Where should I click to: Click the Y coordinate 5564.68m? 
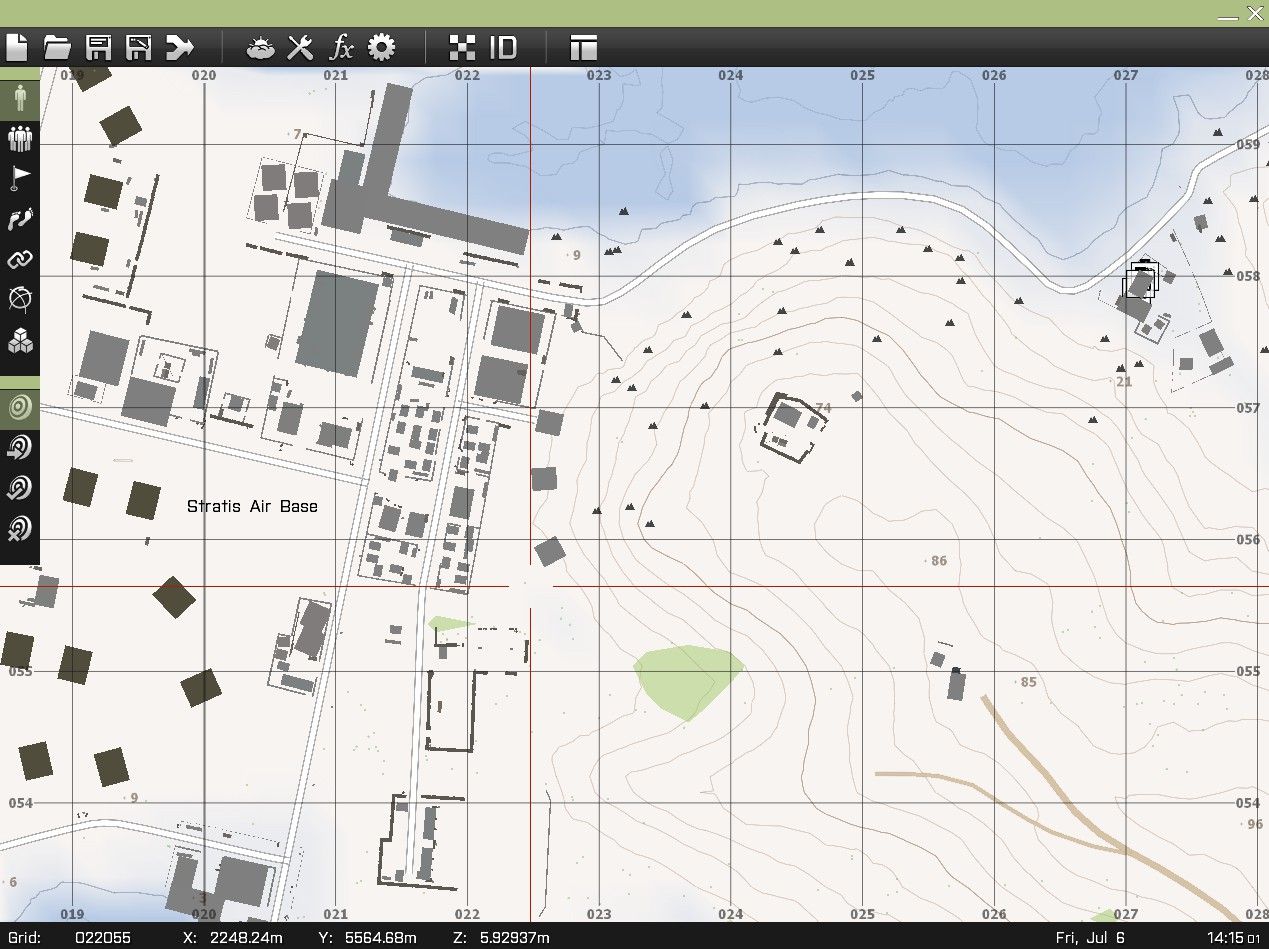[380, 938]
